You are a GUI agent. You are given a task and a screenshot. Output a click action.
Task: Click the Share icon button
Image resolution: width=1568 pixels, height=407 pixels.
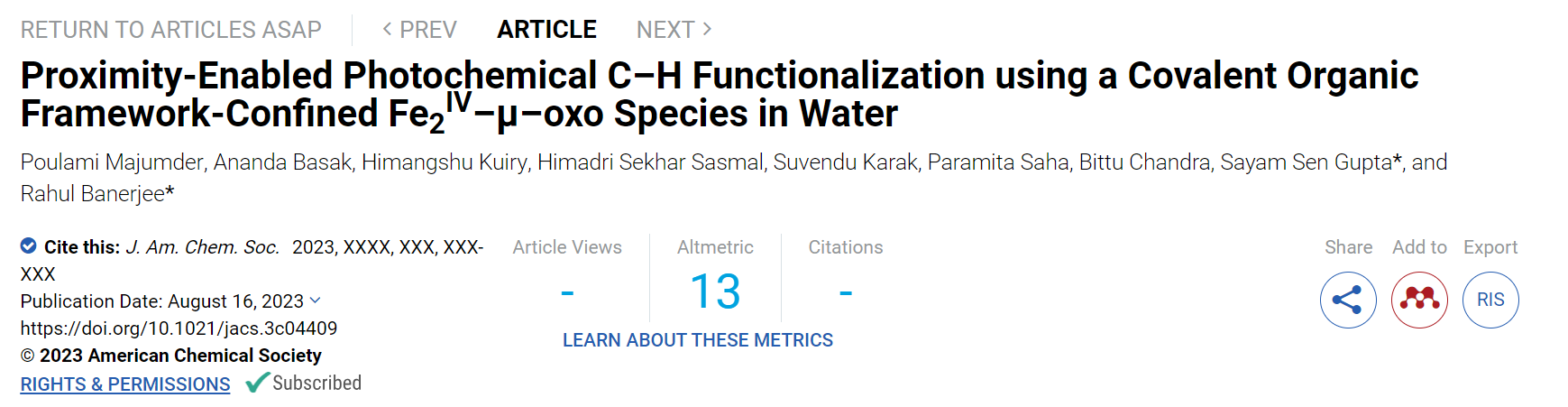[1348, 300]
